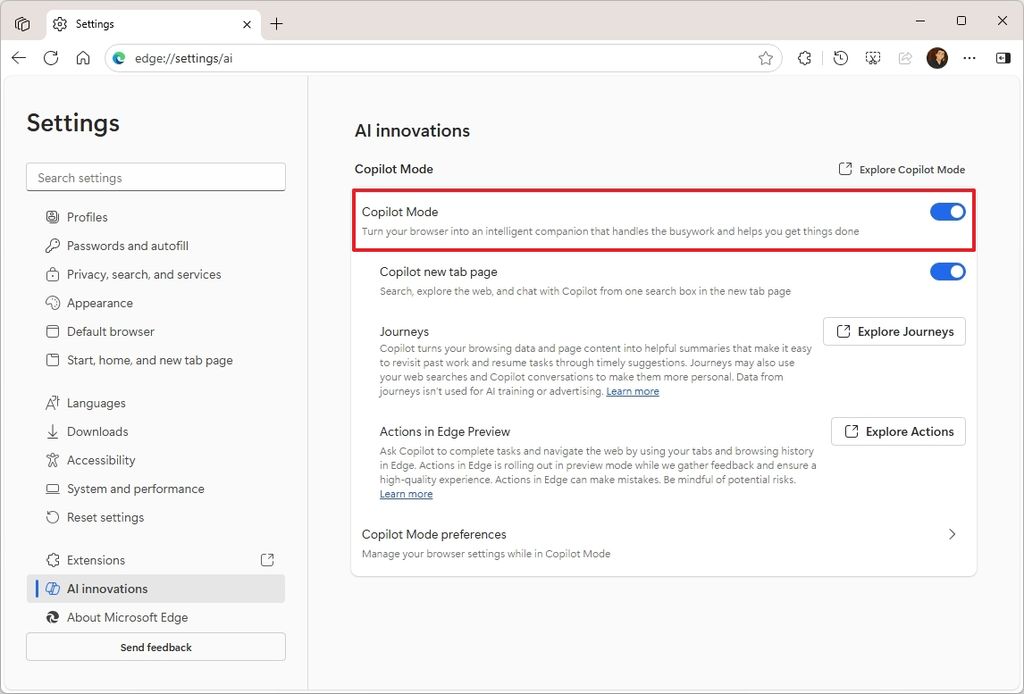
Task: Click the Journeys setting title
Action: coord(404,332)
